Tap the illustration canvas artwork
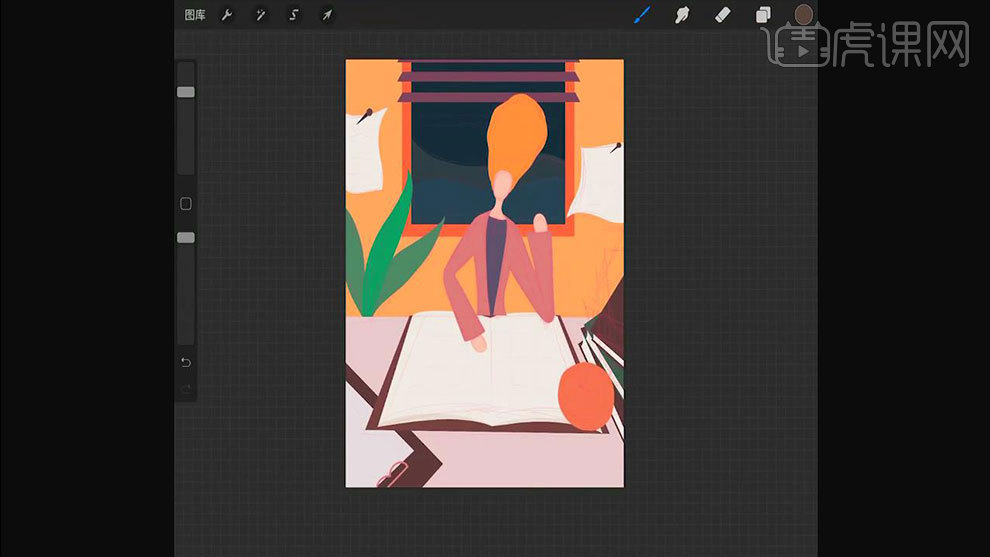 pos(484,273)
